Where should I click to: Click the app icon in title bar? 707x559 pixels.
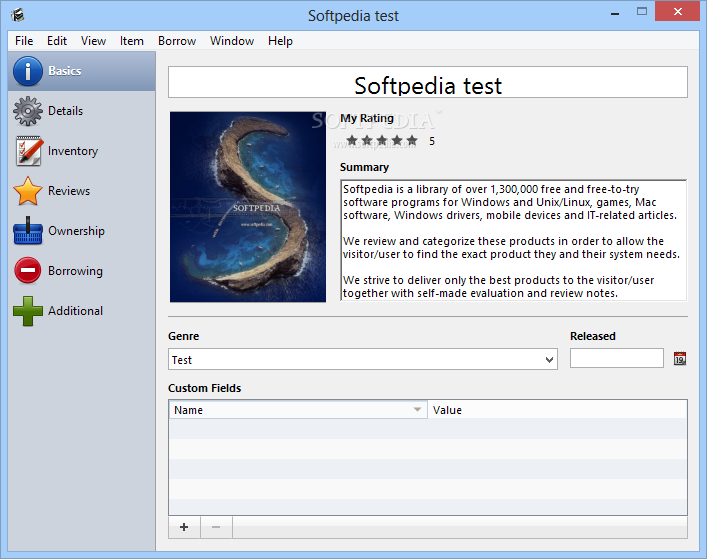click(18, 15)
